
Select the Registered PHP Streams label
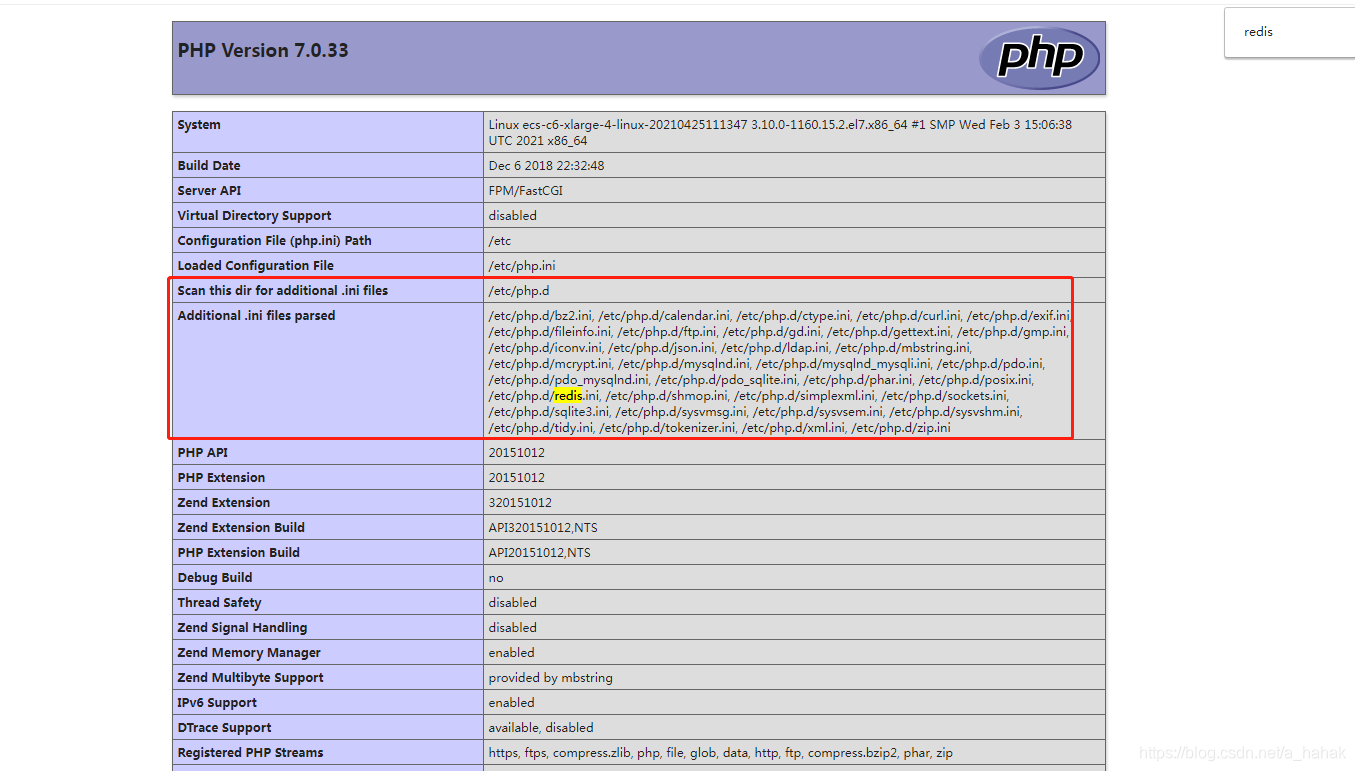click(x=250, y=753)
